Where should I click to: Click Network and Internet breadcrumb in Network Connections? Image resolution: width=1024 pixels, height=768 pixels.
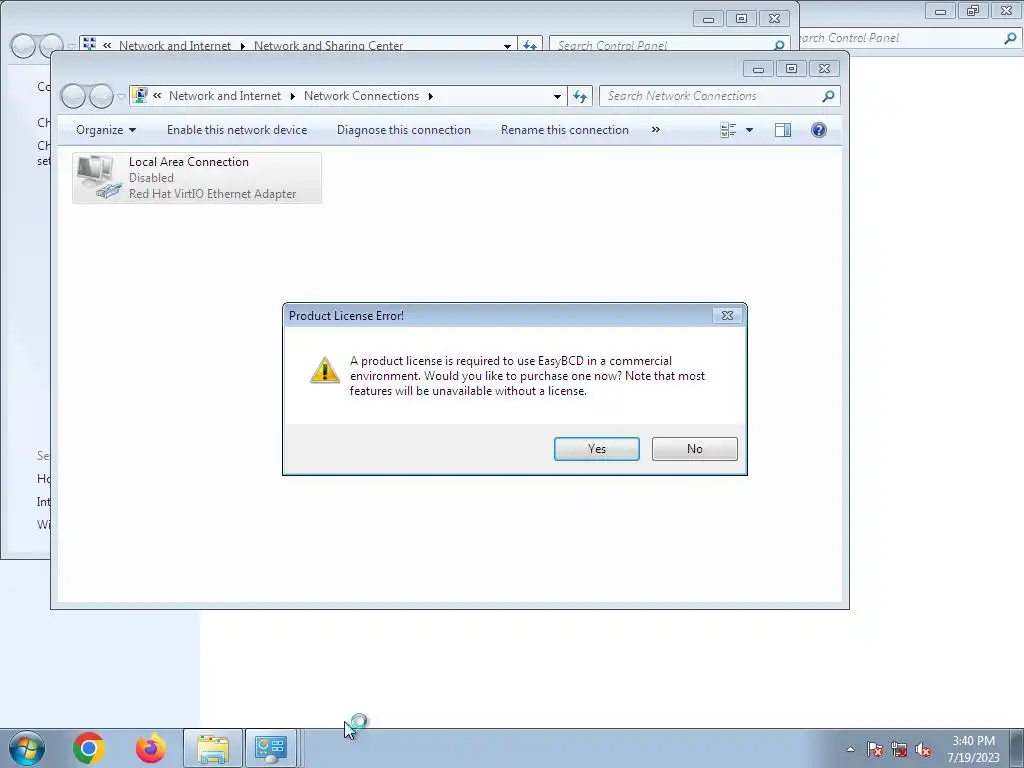click(x=225, y=96)
